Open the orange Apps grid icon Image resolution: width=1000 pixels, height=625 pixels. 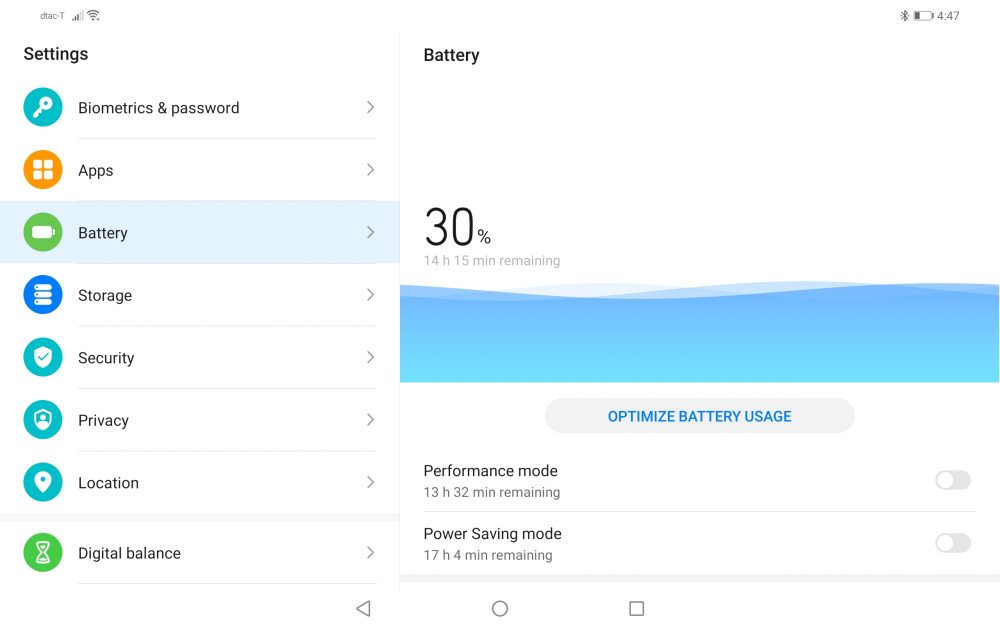pyautogui.click(x=43, y=170)
